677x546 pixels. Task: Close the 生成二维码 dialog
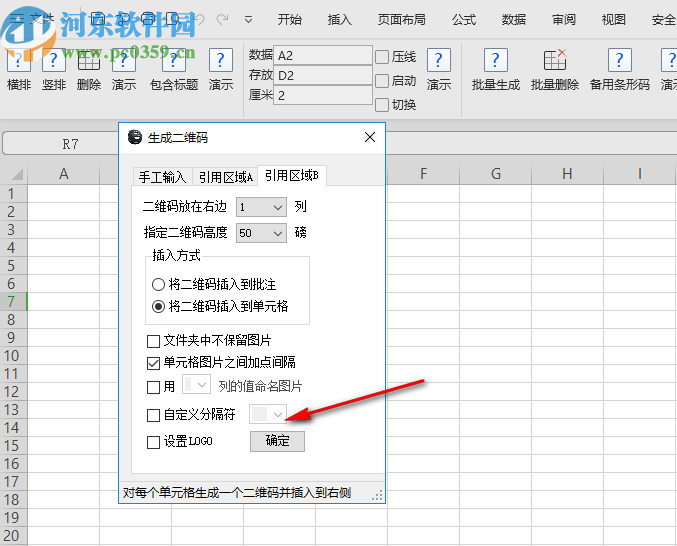pos(370,137)
